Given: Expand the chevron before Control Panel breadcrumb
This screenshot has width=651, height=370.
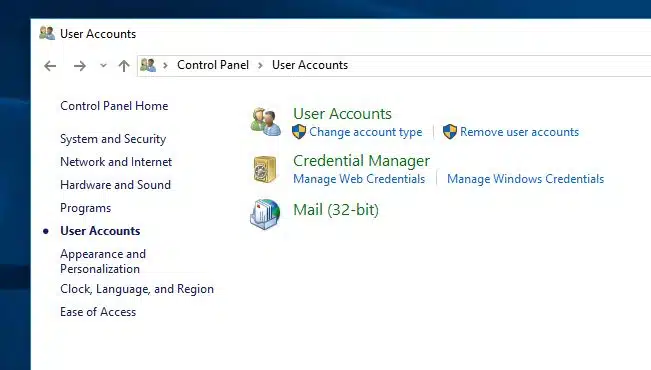Looking at the screenshot, I should (165, 65).
